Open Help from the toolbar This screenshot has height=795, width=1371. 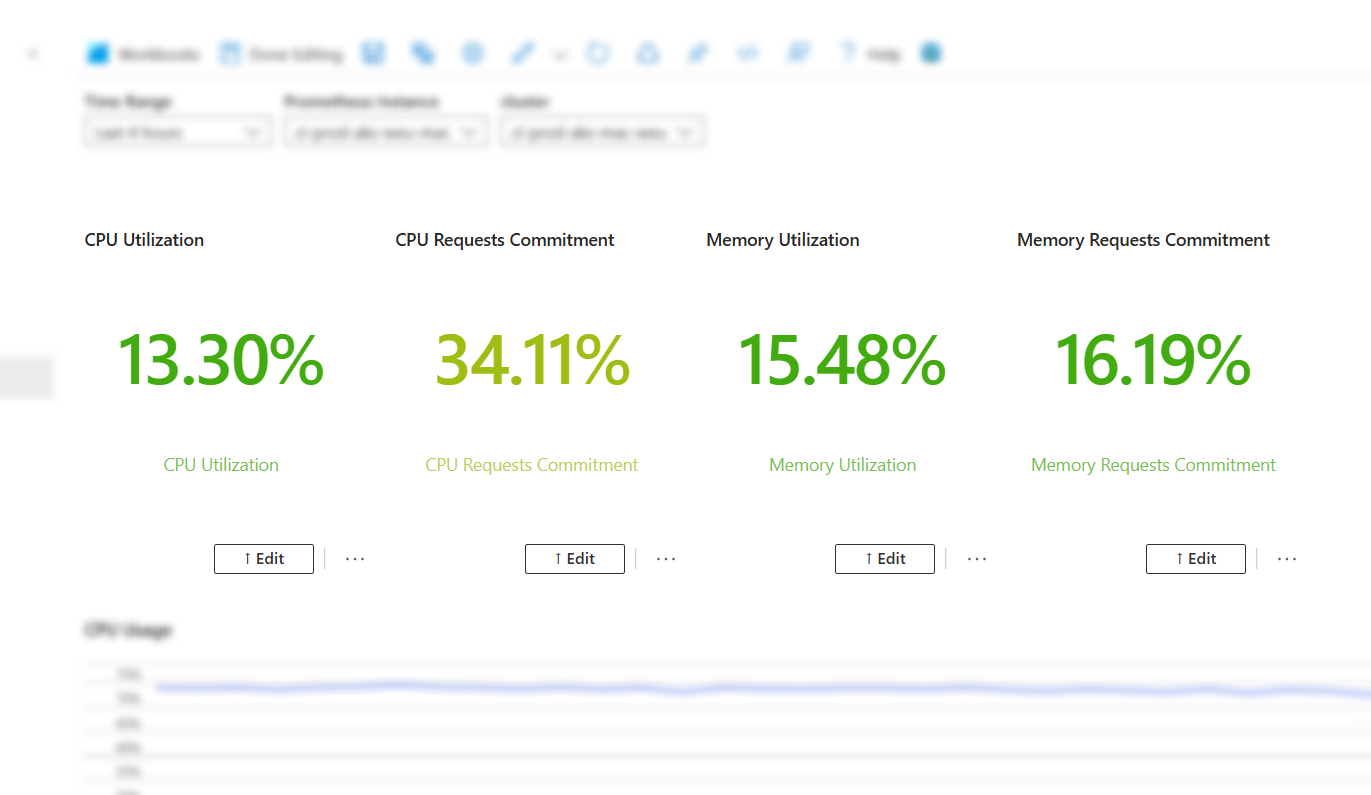pos(870,53)
